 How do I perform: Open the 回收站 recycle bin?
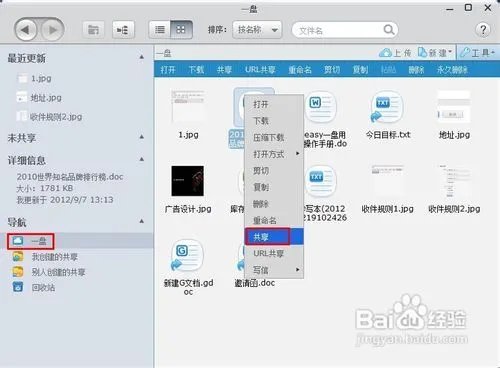pyautogui.click(x=34, y=287)
